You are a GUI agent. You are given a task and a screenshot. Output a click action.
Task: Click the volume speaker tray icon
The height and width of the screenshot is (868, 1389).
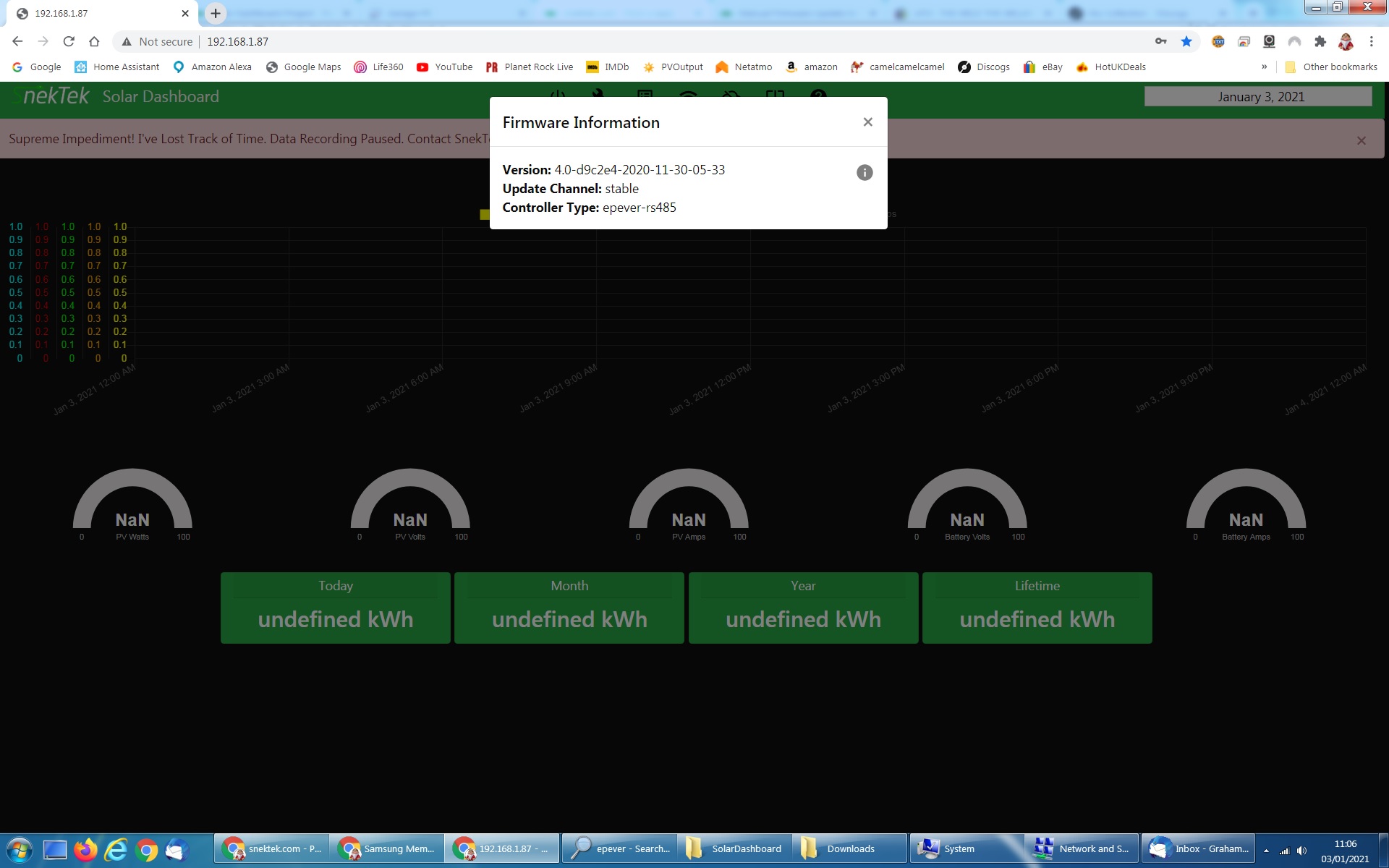(1301, 851)
